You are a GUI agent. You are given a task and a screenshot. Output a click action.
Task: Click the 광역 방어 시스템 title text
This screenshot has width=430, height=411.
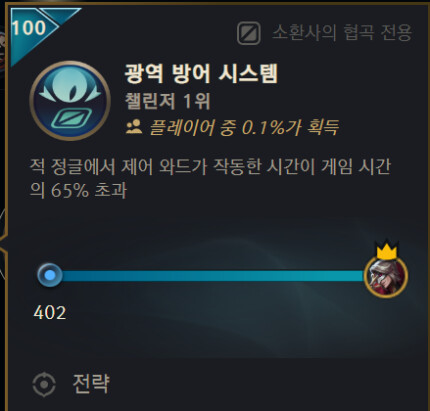(x=201, y=73)
